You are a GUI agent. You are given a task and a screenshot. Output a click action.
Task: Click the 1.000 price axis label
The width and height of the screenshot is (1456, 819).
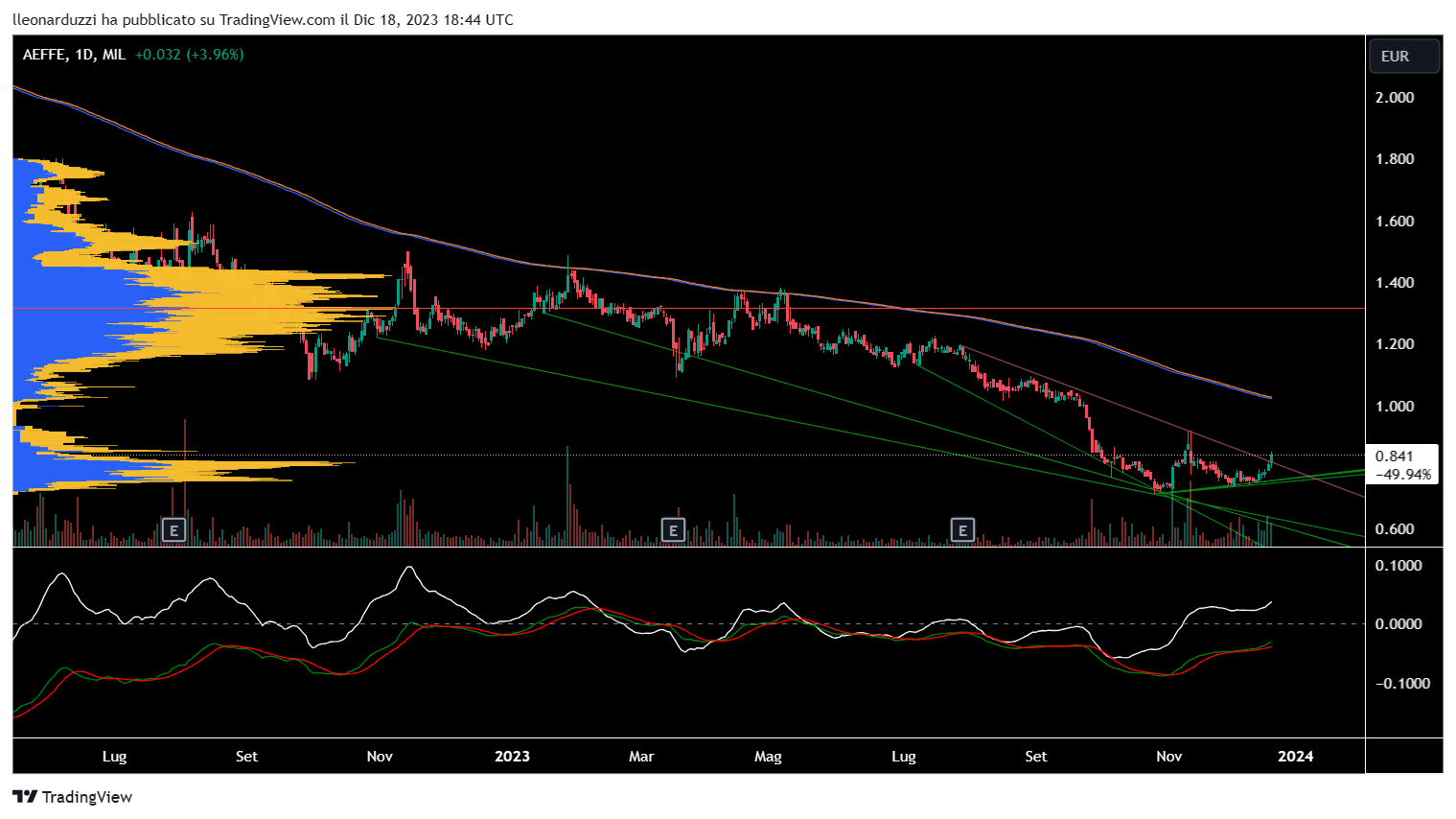[1395, 407]
